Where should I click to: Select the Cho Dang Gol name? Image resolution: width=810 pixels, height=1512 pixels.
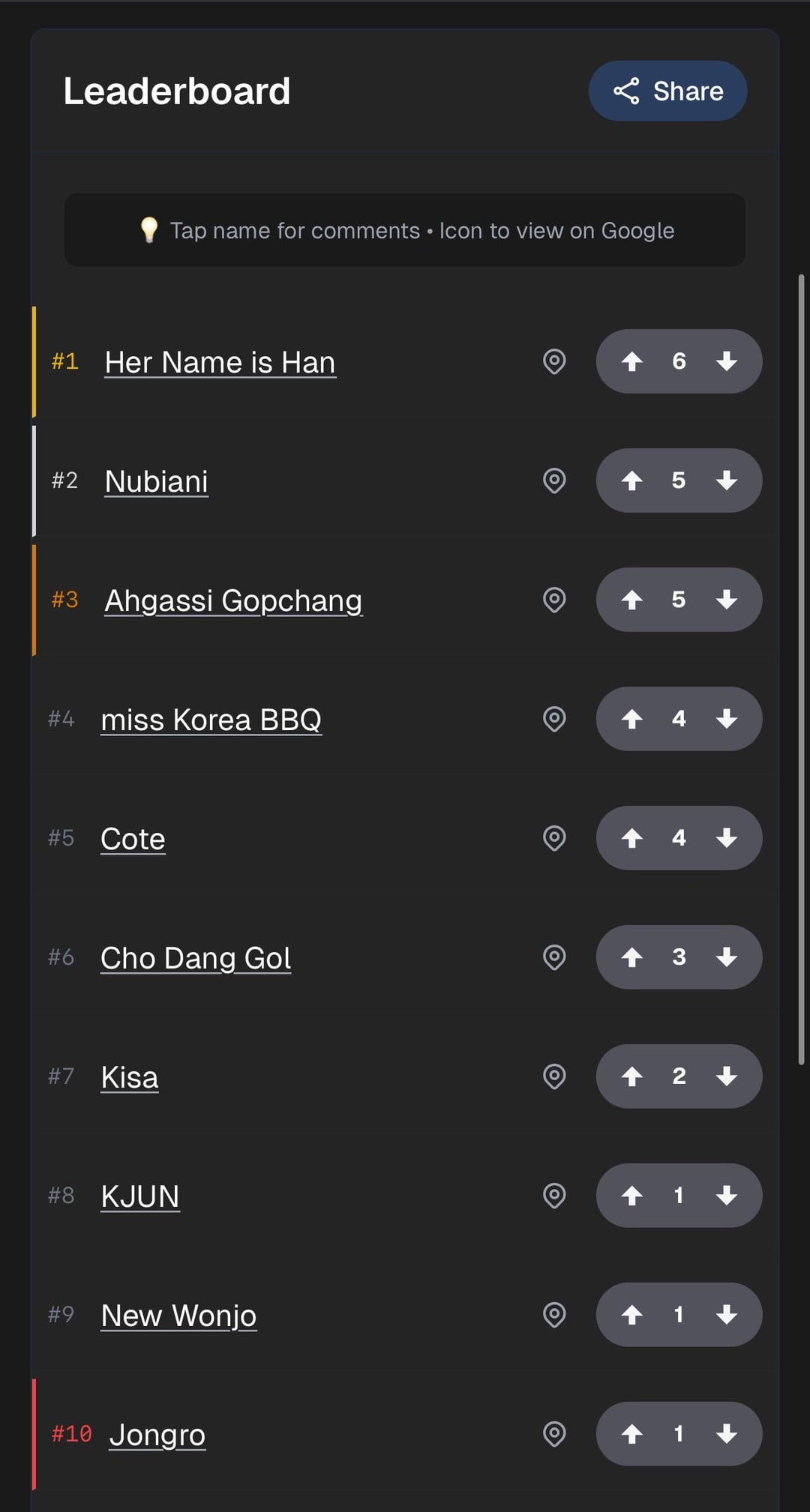195,959
